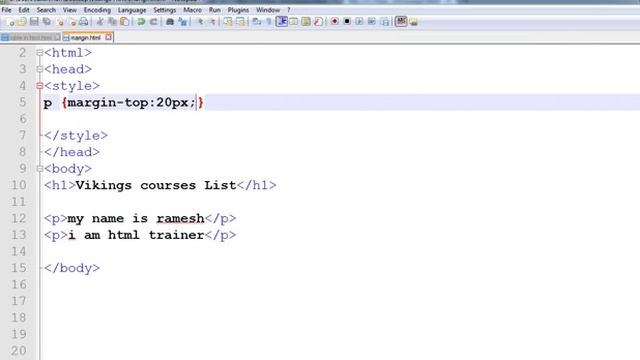Stop macro recording with black square

347,22
